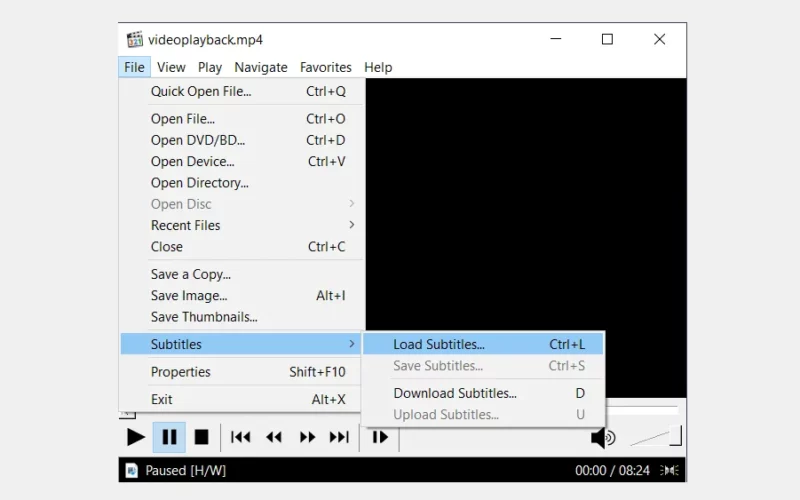Click the 00:00 / 08:24 time display
Screen dimensions: 800x500
tap(612, 470)
